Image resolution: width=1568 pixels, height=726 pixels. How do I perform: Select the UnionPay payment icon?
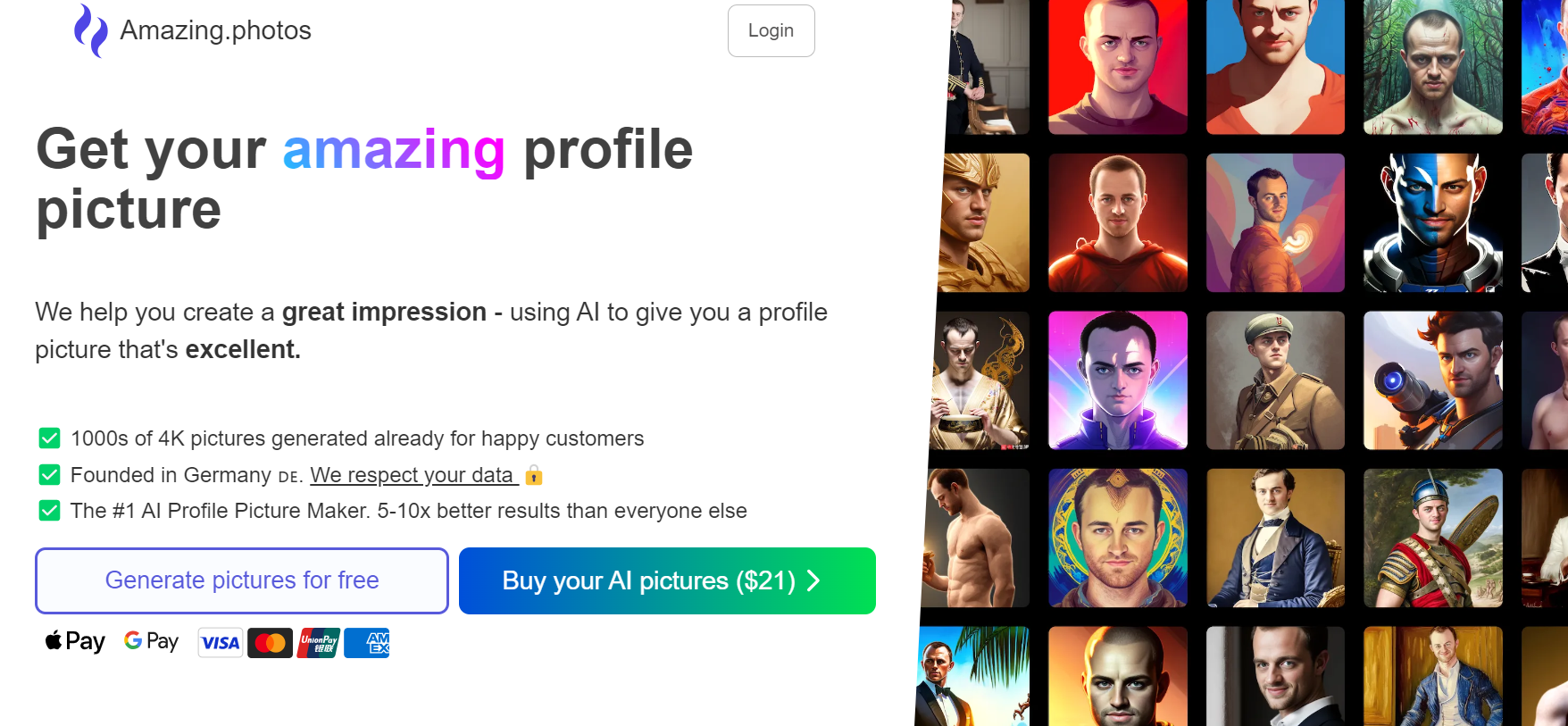coord(319,642)
